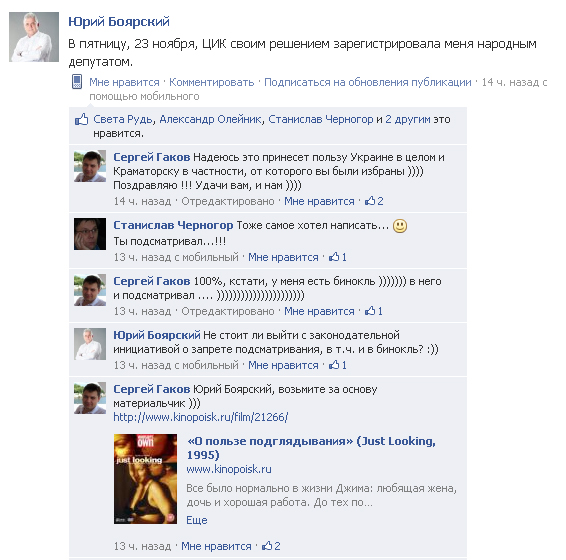
Task: Click the thumbs-up icon beside Света Рудь likes
Action: (x=81, y=119)
